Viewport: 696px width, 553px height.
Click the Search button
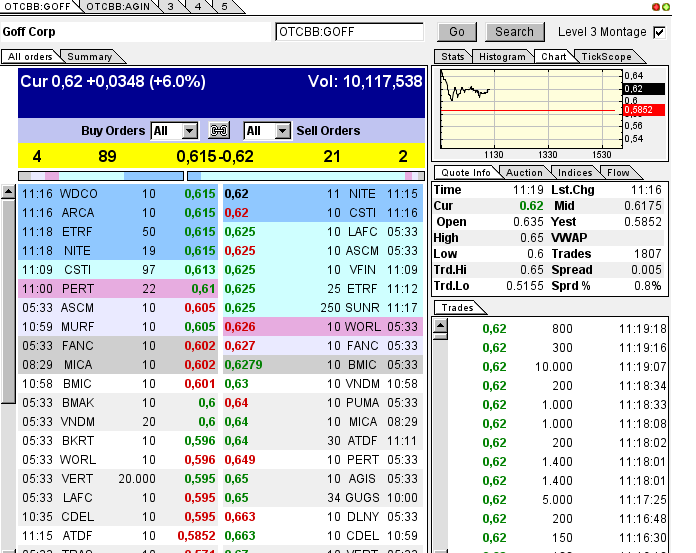click(515, 32)
